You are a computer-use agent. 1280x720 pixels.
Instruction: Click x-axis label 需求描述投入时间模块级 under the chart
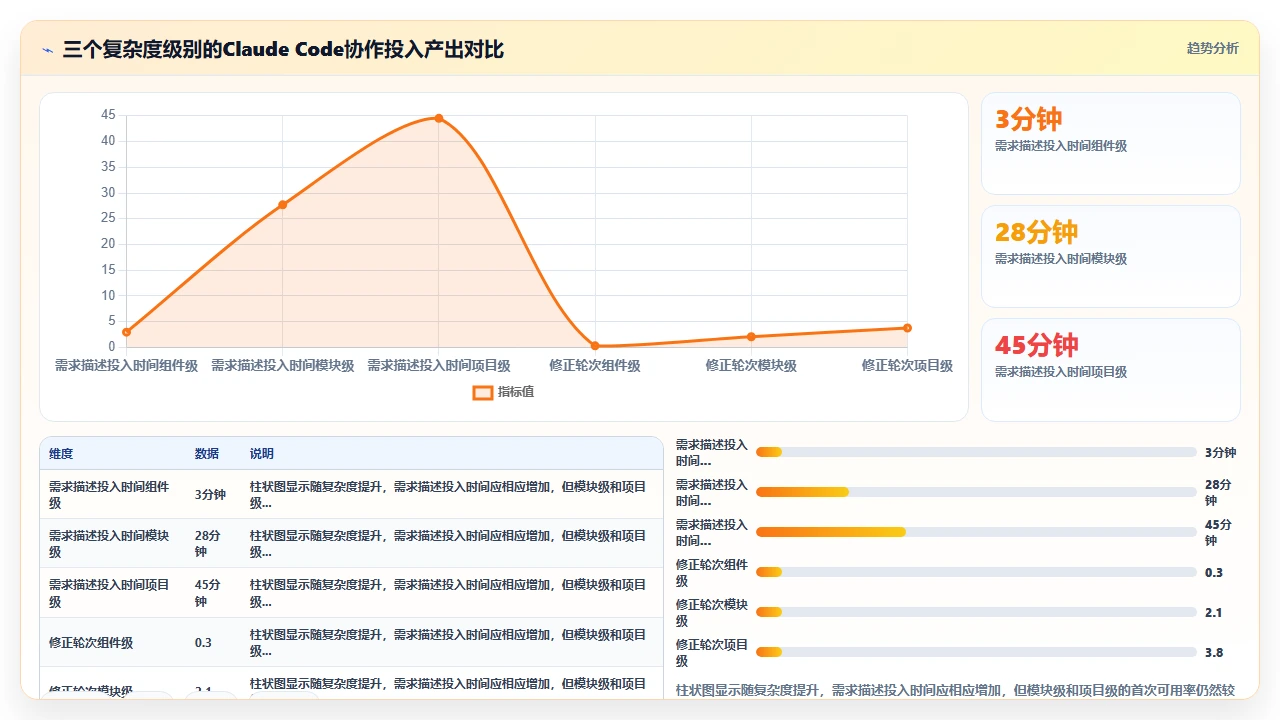[x=282, y=366]
